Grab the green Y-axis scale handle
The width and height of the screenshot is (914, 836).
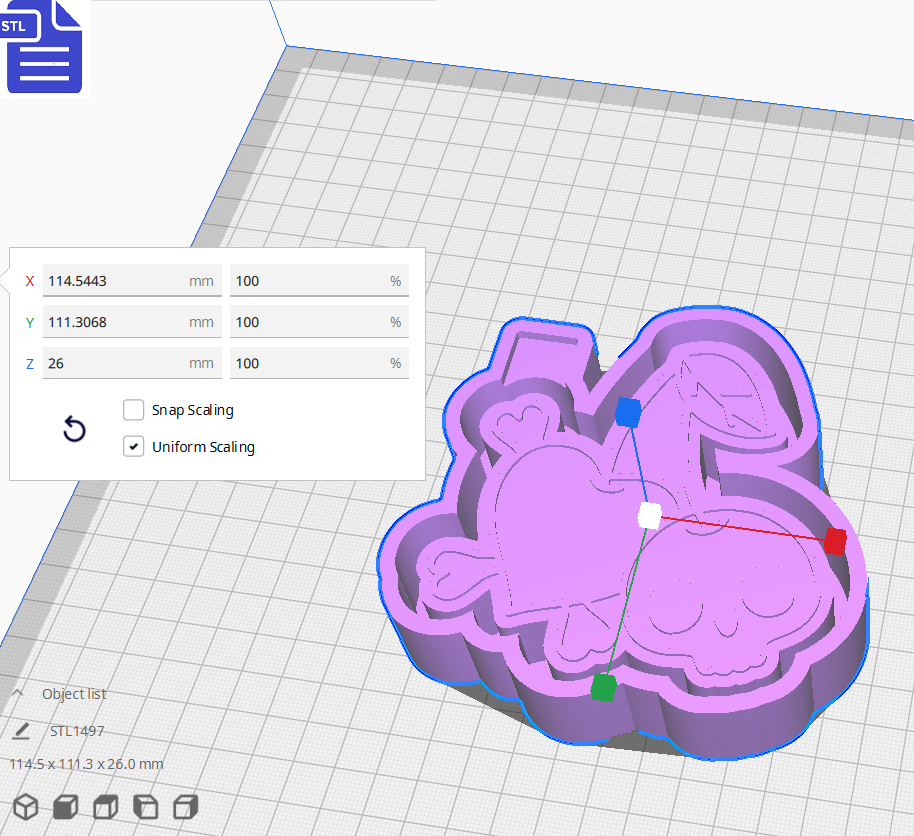point(603,688)
